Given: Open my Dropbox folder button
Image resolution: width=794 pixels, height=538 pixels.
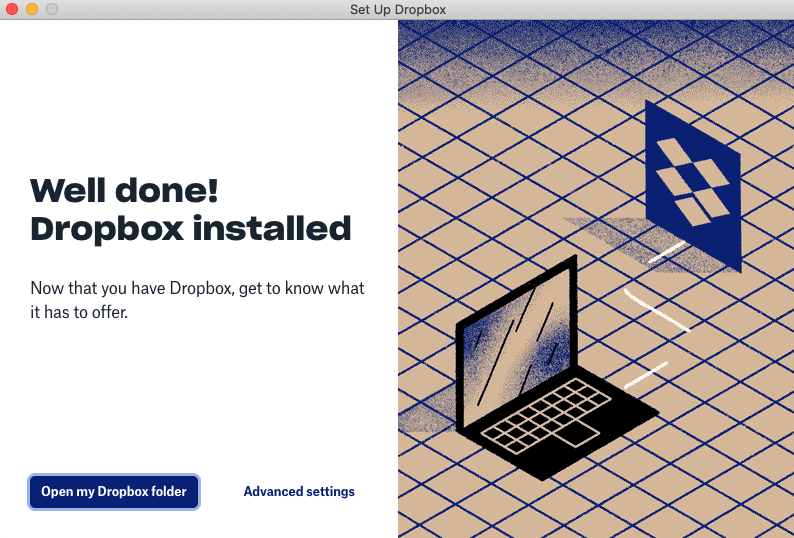Looking at the screenshot, I should pyautogui.click(x=114, y=491).
